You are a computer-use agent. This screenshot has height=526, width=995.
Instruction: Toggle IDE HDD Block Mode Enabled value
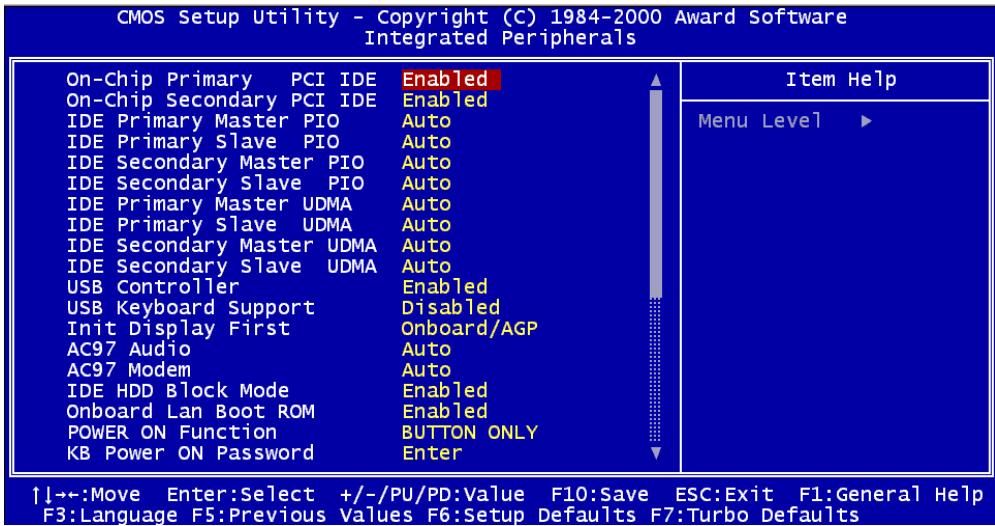(445, 390)
